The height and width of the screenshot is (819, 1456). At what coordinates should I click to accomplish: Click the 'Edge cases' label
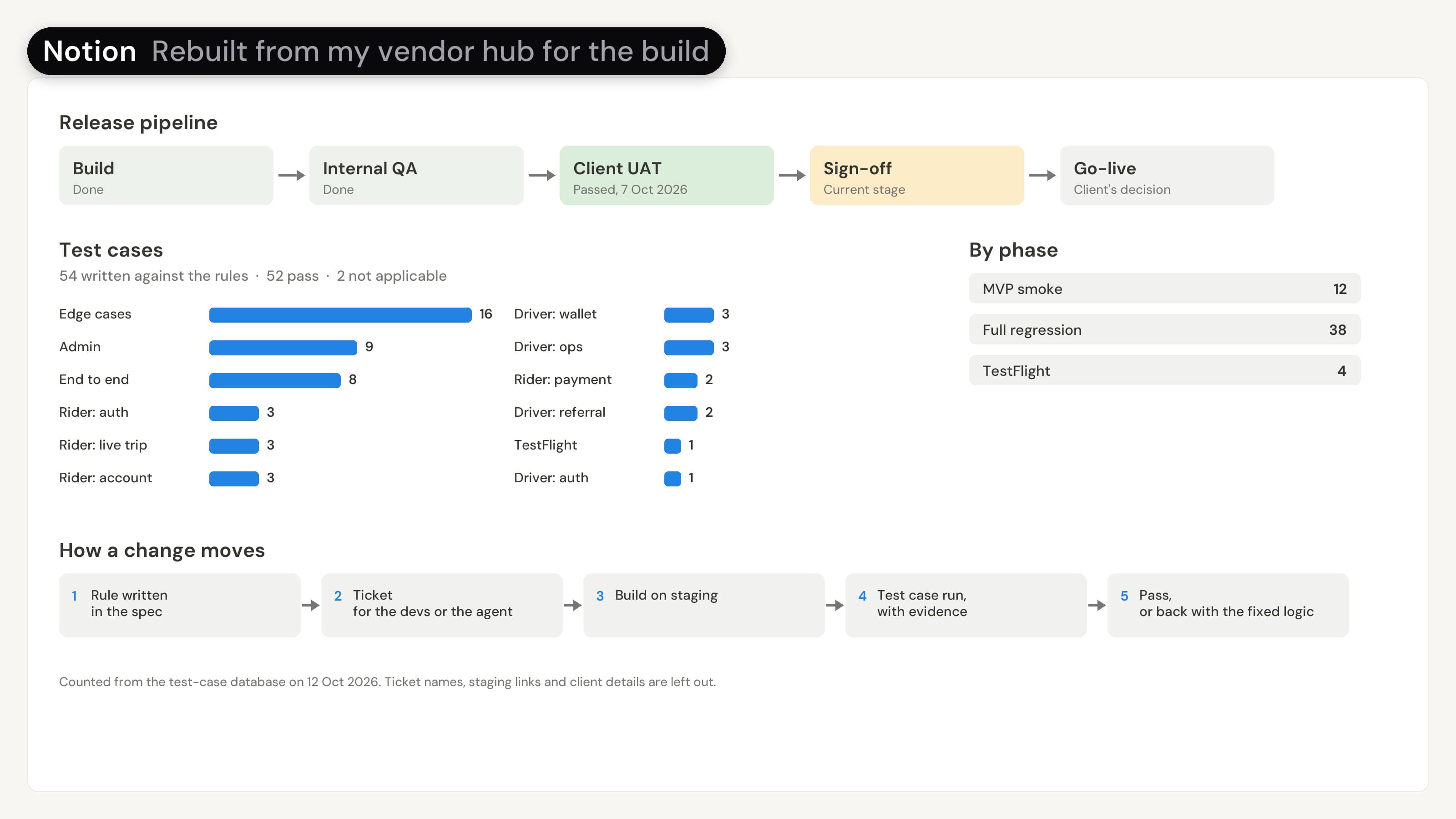95,314
